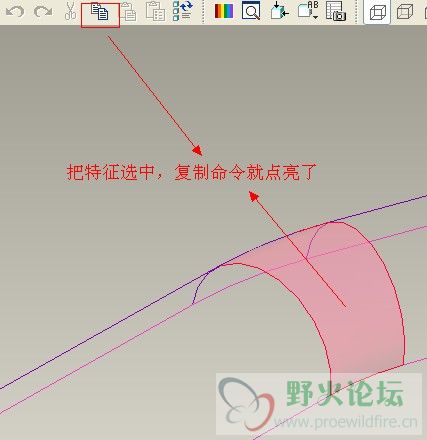Image resolution: width=427 pixels, height=440 pixels.
Task: Click the Cut scissors icon
Action: click(x=70, y=11)
